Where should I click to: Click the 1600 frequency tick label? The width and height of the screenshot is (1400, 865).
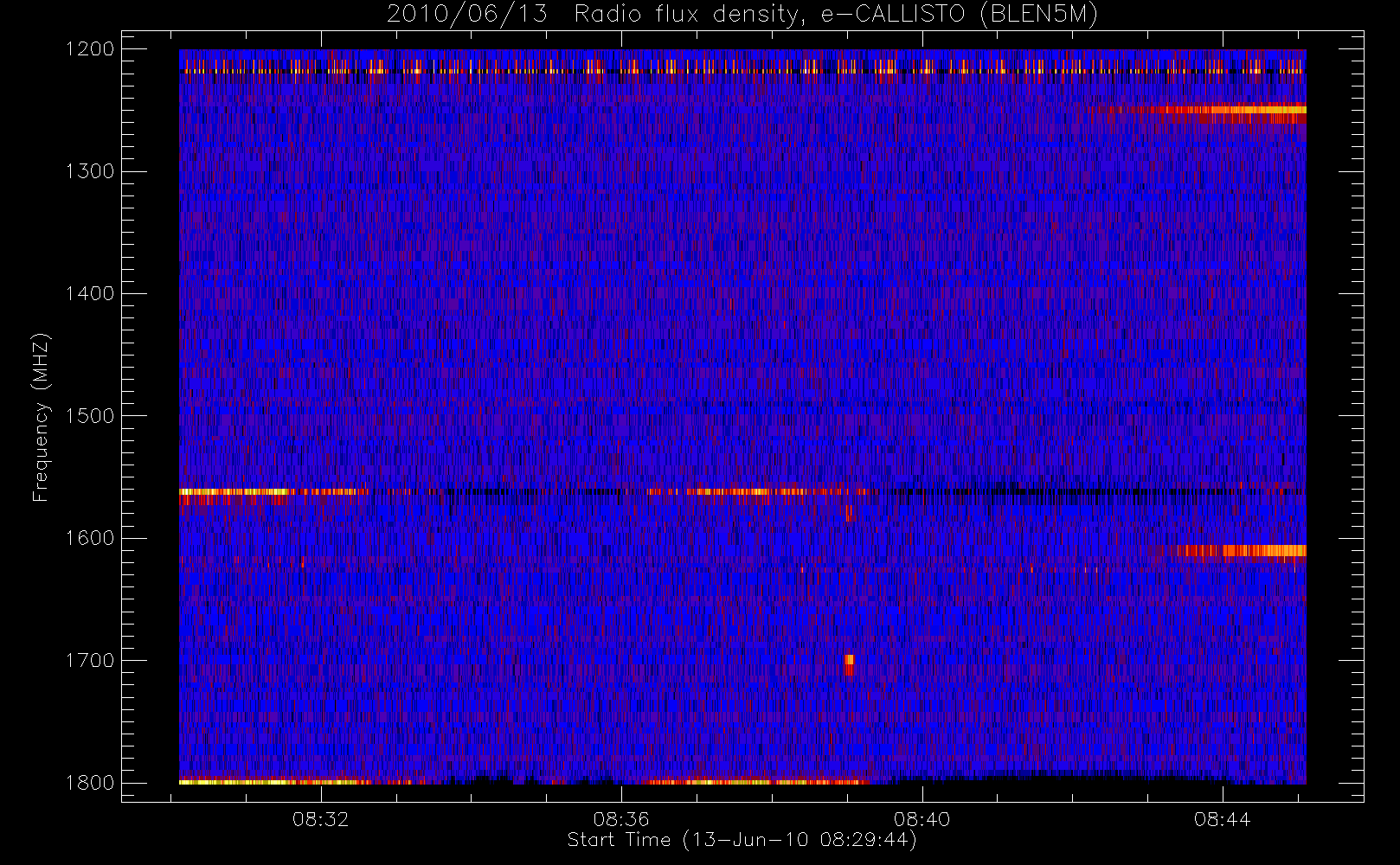click(90, 538)
